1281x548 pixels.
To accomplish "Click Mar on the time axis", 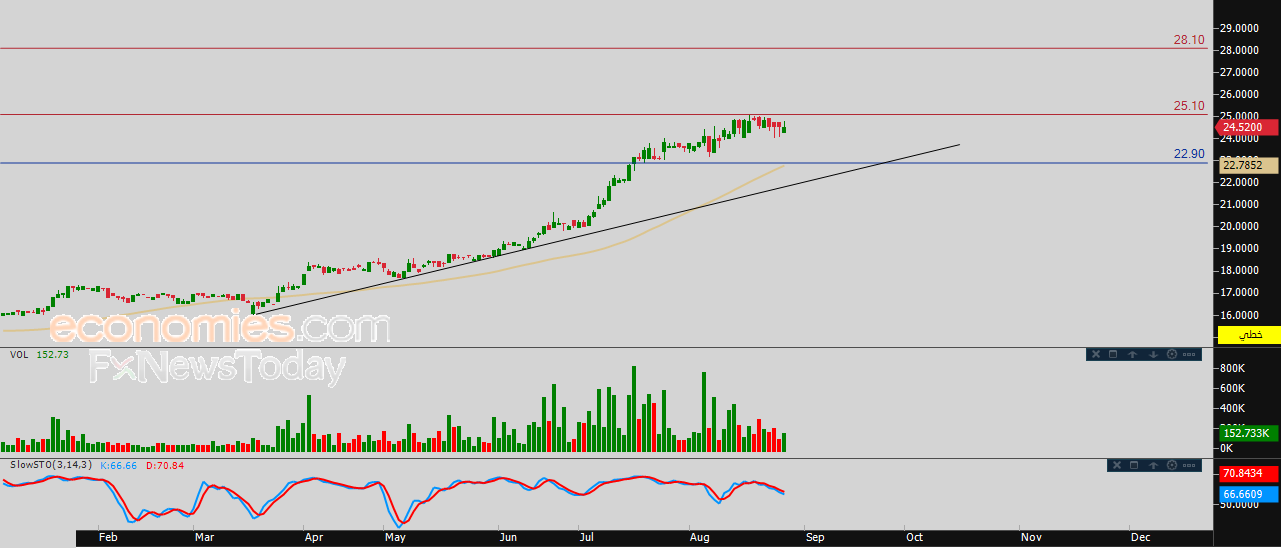I will point(205,537).
